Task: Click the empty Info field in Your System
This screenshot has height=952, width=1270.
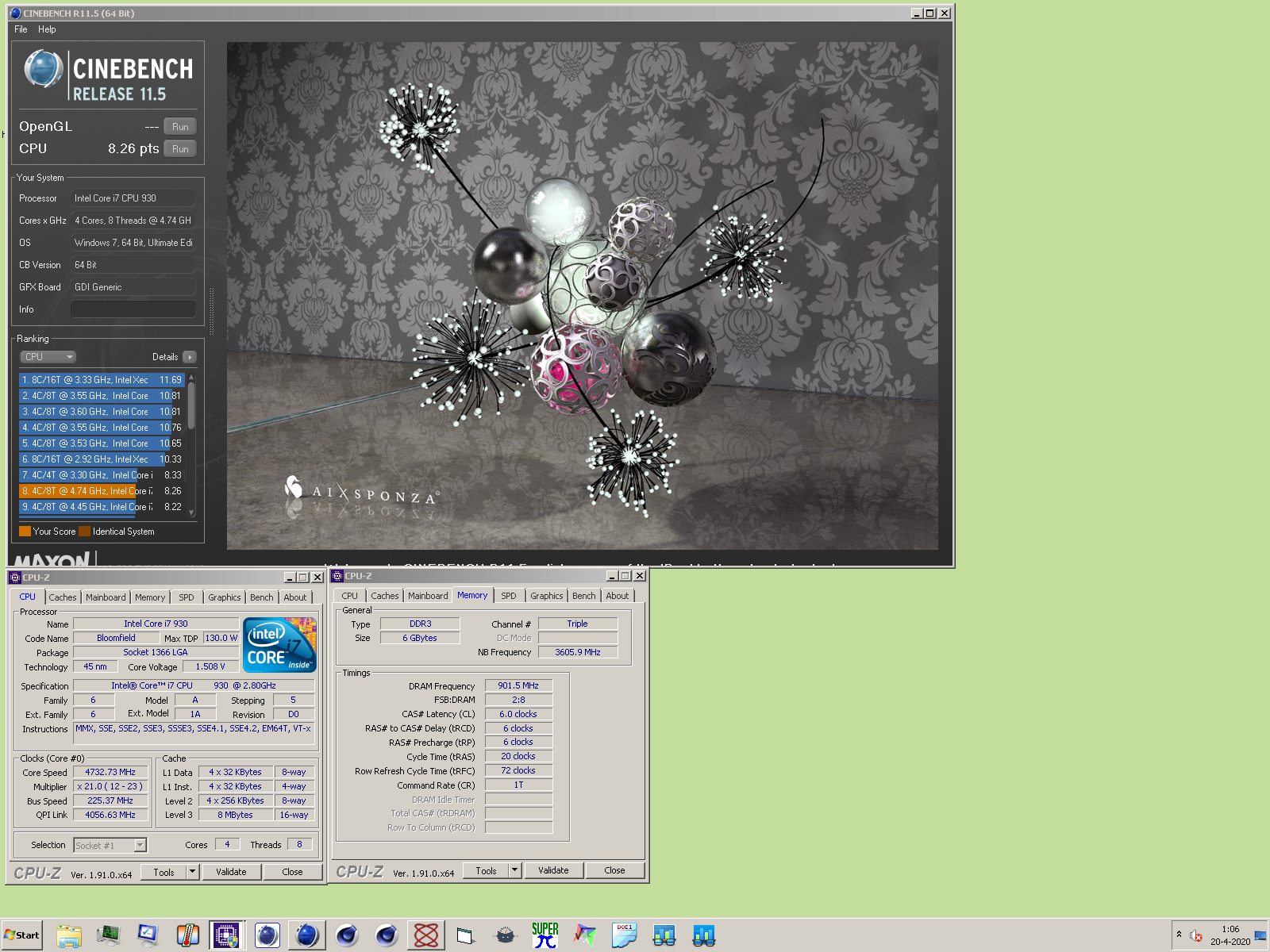Action: coord(133,309)
